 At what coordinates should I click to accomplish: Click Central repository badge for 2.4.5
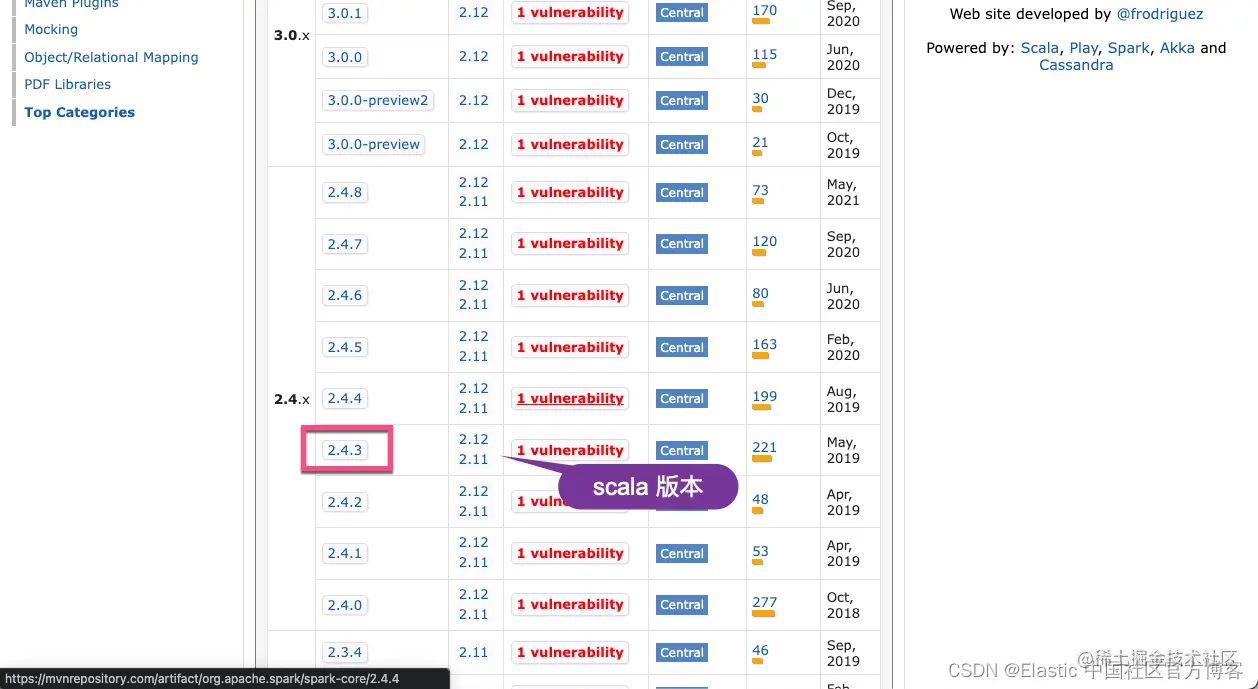point(682,348)
